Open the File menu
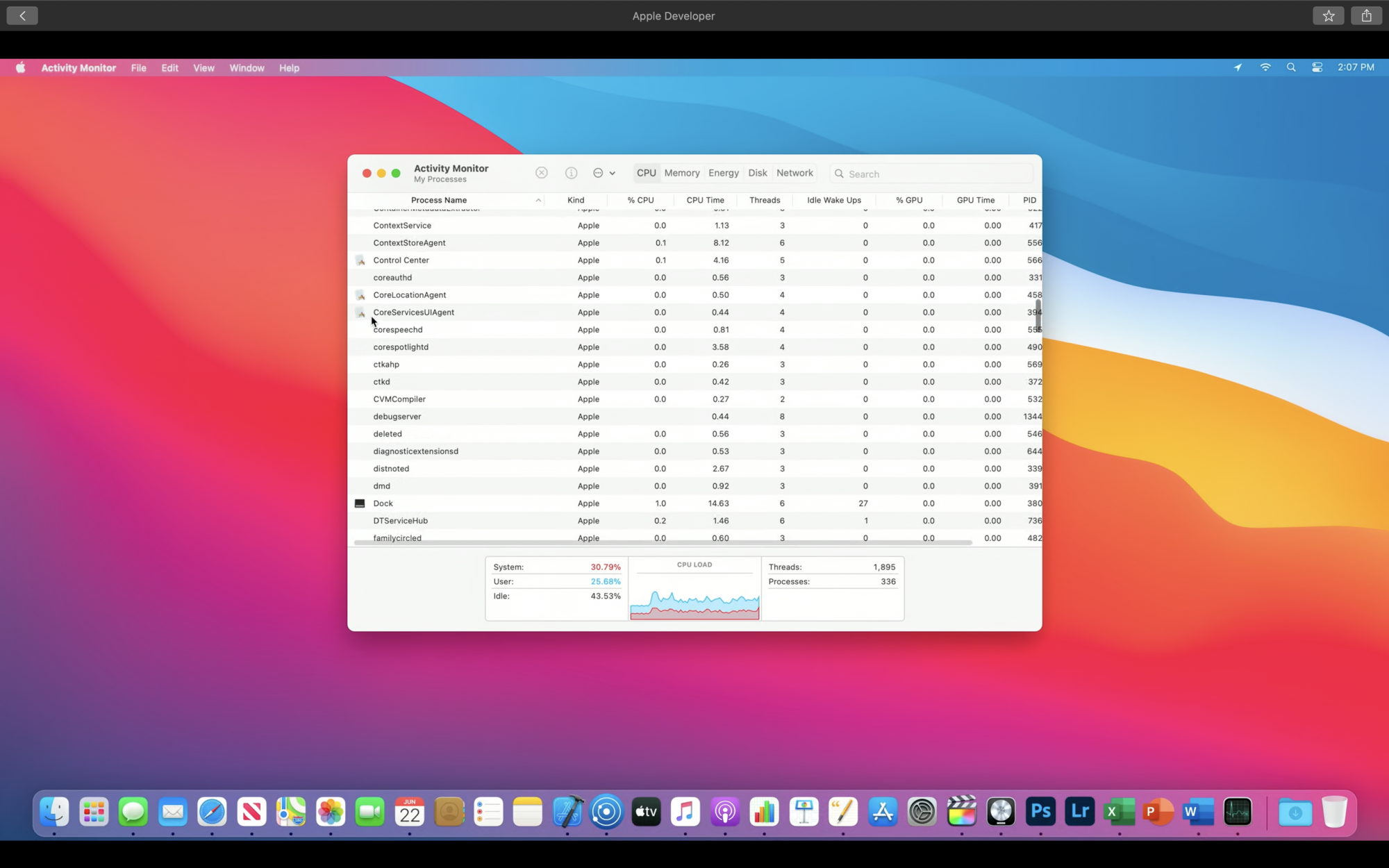Image resolution: width=1389 pixels, height=868 pixels. pyautogui.click(x=139, y=68)
